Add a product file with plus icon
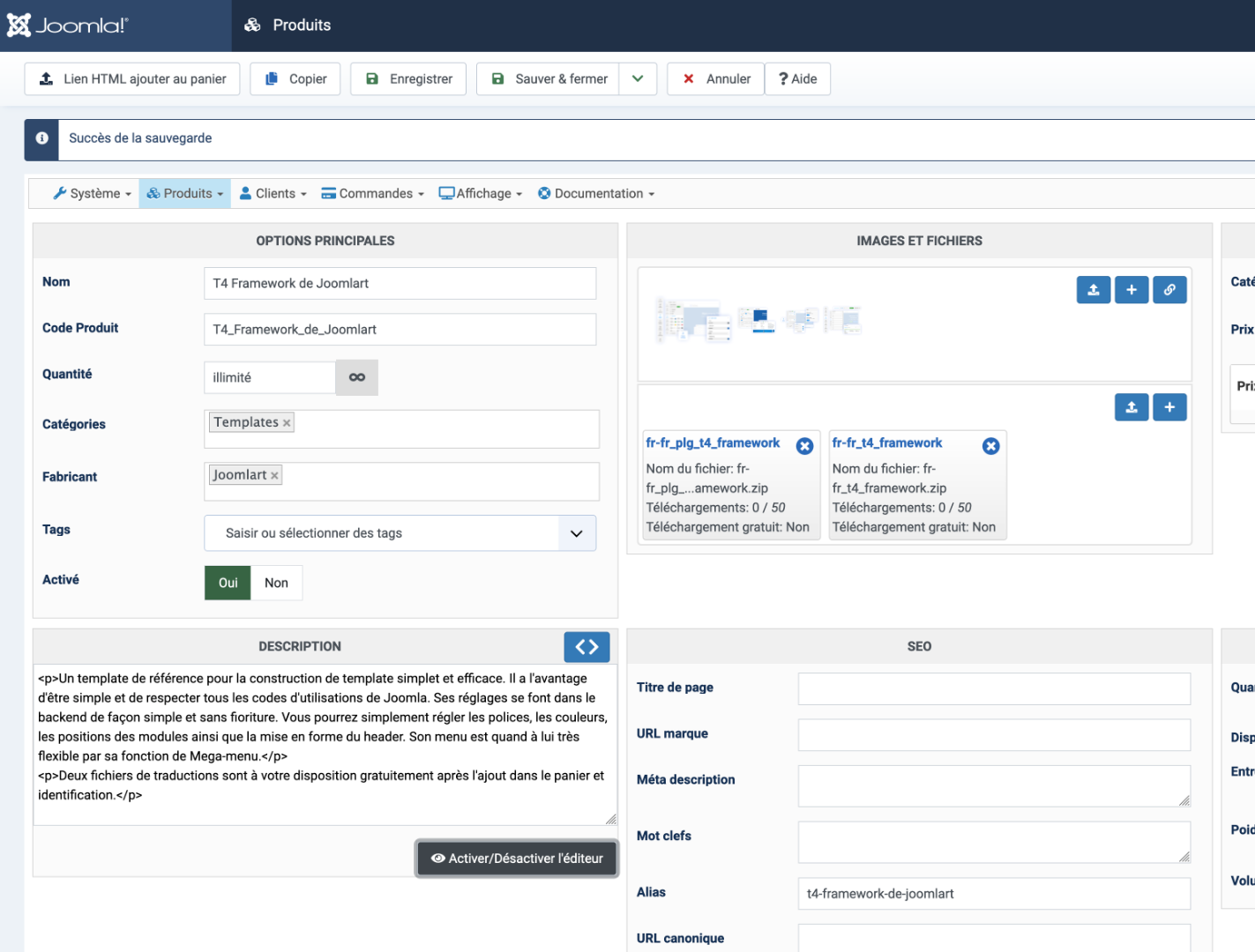 point(1169,407)
